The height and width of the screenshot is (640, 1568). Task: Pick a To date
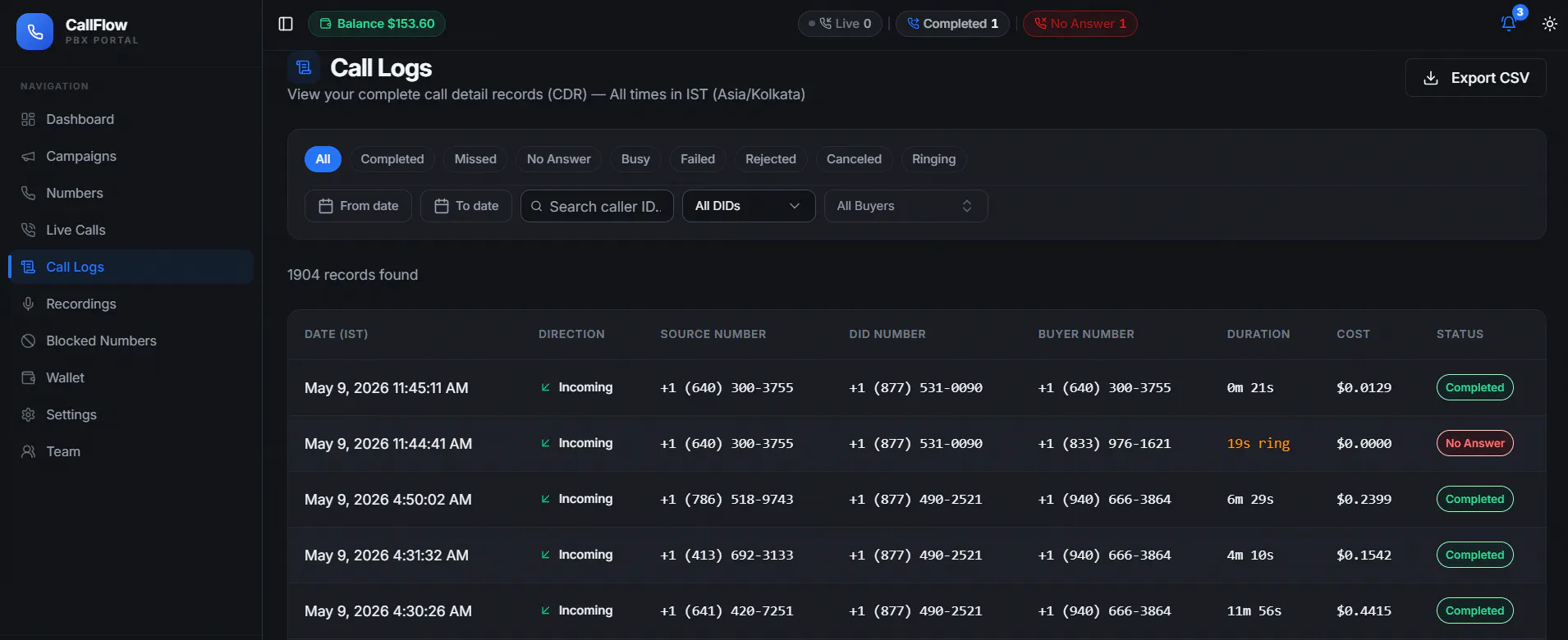[466, 206]
